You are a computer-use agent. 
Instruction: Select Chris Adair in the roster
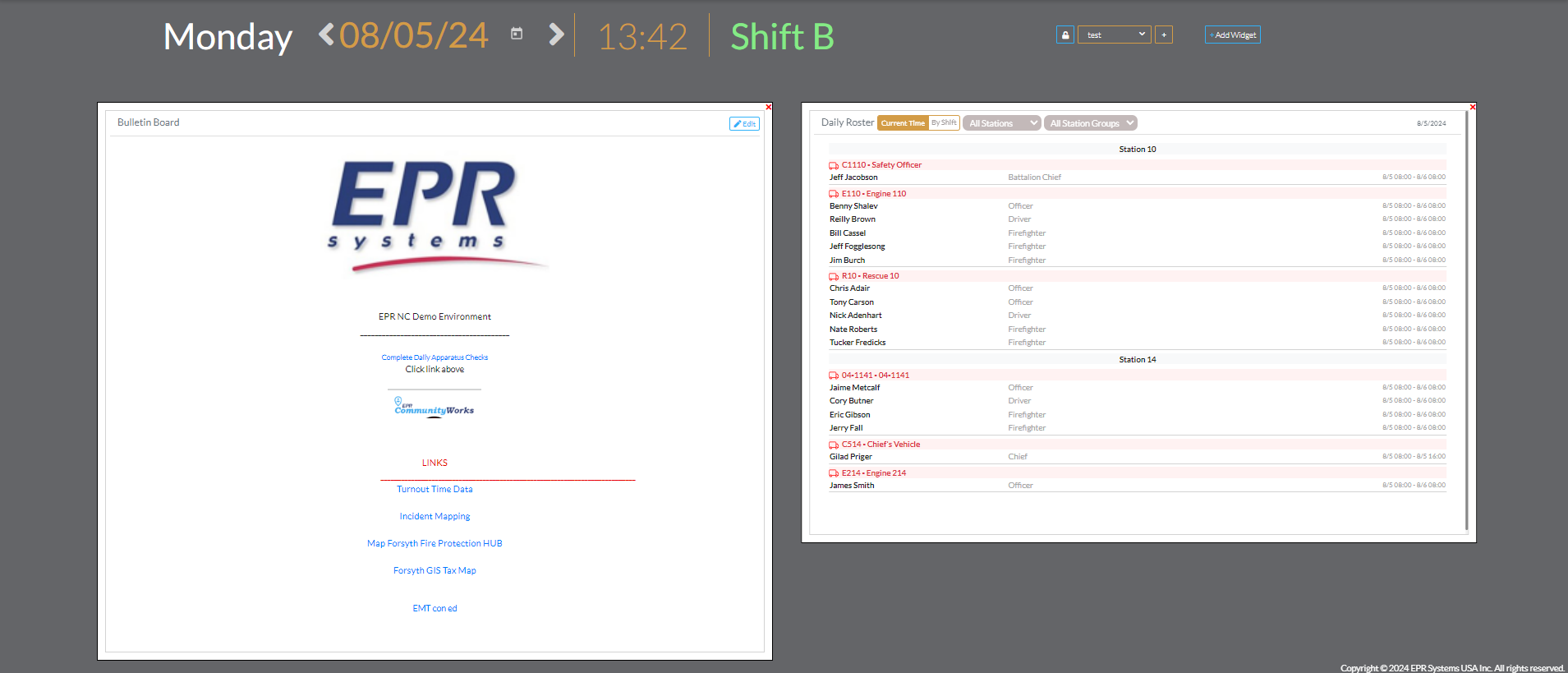(849, 288)
